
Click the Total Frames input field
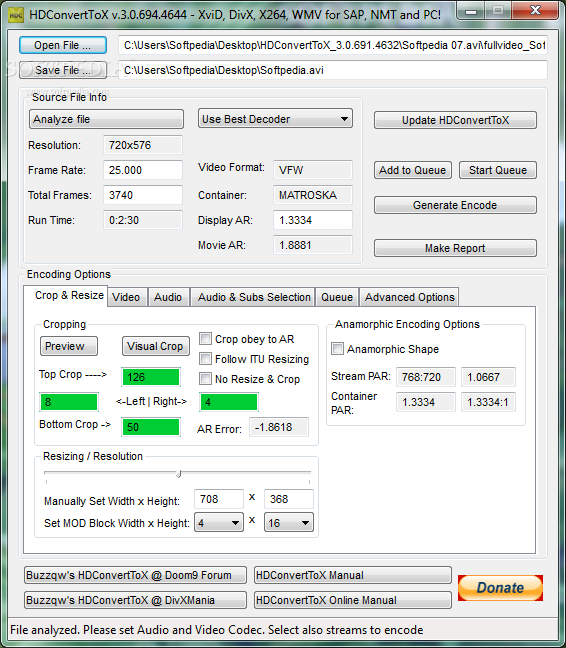pos(143,195)
